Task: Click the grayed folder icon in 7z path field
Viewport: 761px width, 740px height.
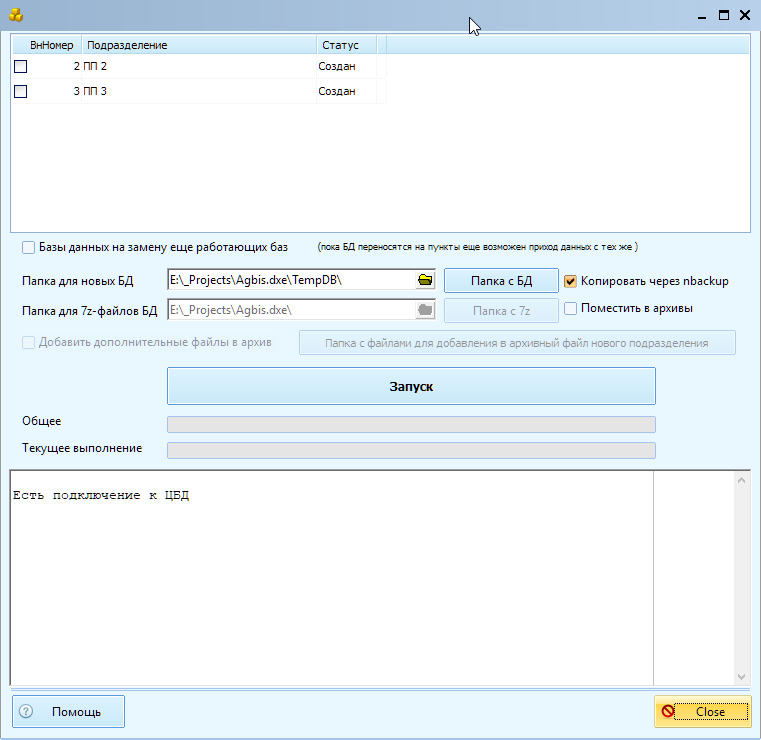Action: point(425,310)
